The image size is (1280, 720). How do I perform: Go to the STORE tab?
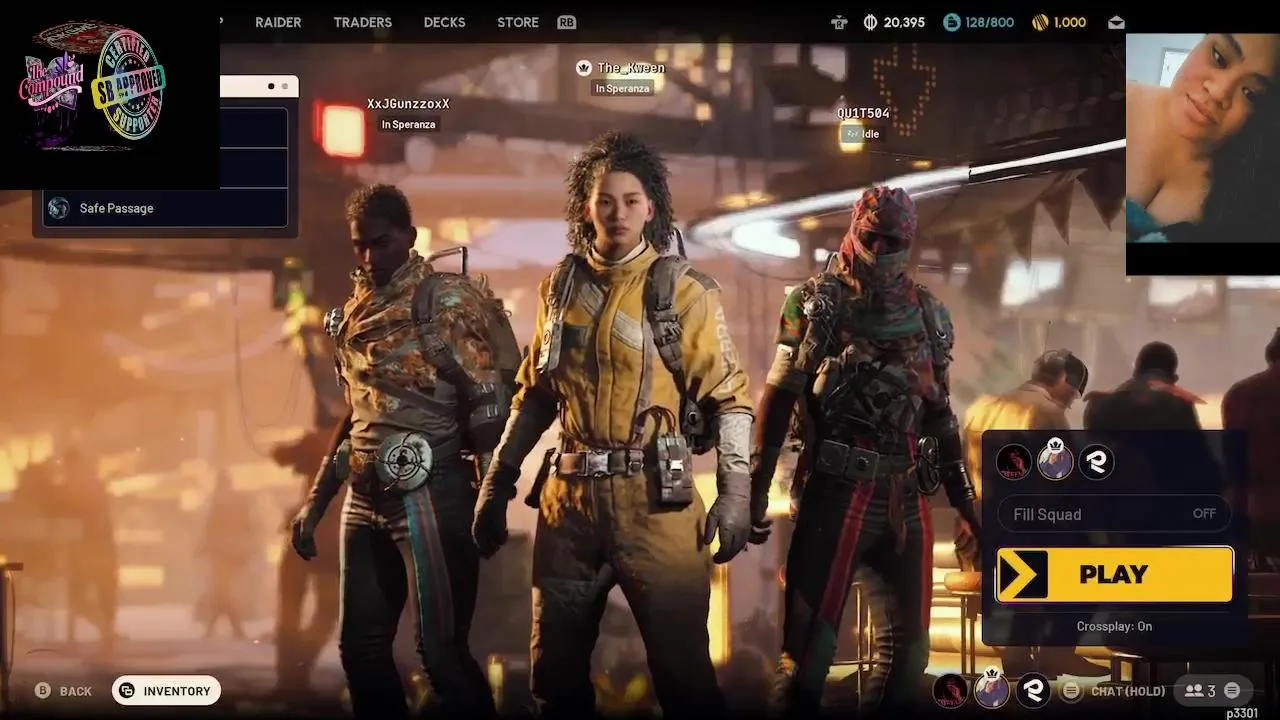(518, 22)
